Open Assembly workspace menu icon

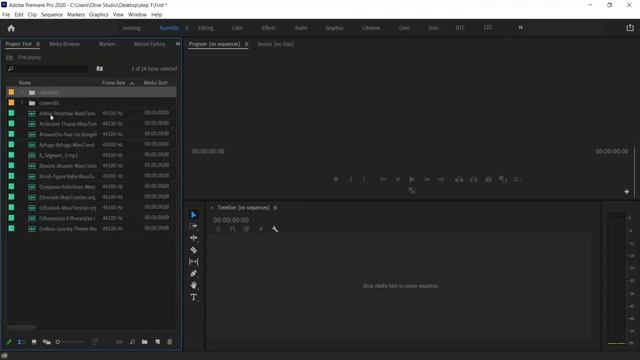click(x=187, y=28)
